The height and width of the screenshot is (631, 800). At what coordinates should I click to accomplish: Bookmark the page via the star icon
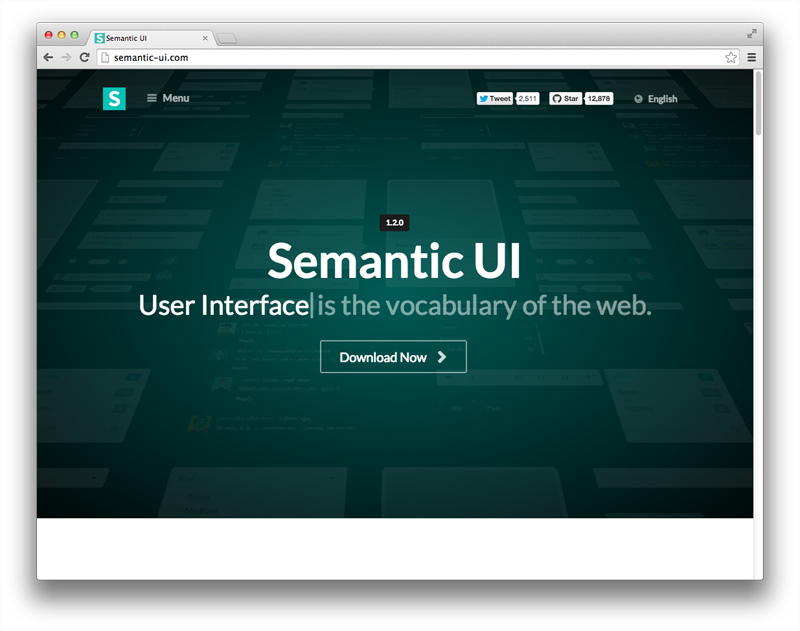731,57
